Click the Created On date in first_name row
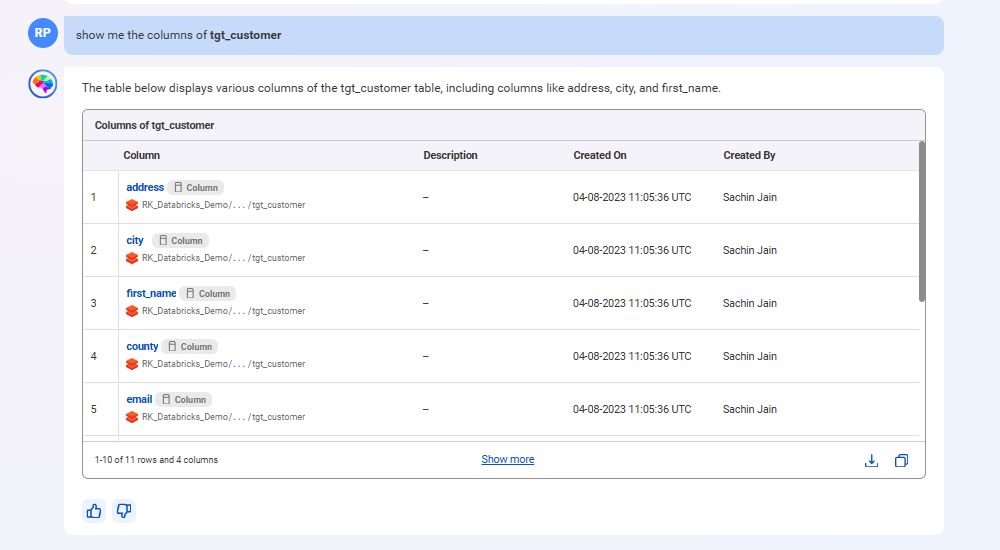This screenshot has width=1000, height=550. tap(632, 303)
